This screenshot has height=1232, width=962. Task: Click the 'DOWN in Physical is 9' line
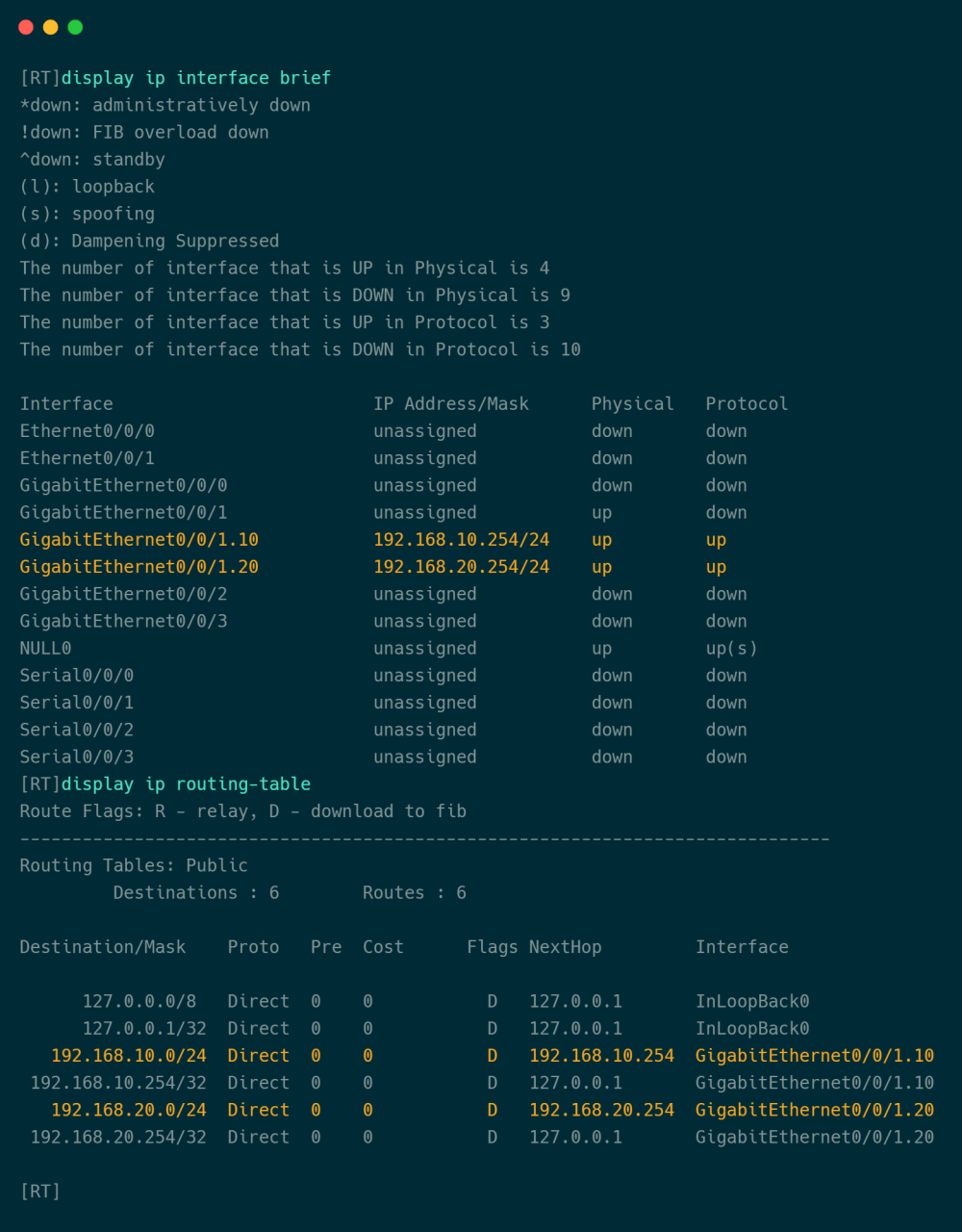click(x=295, y=295)
